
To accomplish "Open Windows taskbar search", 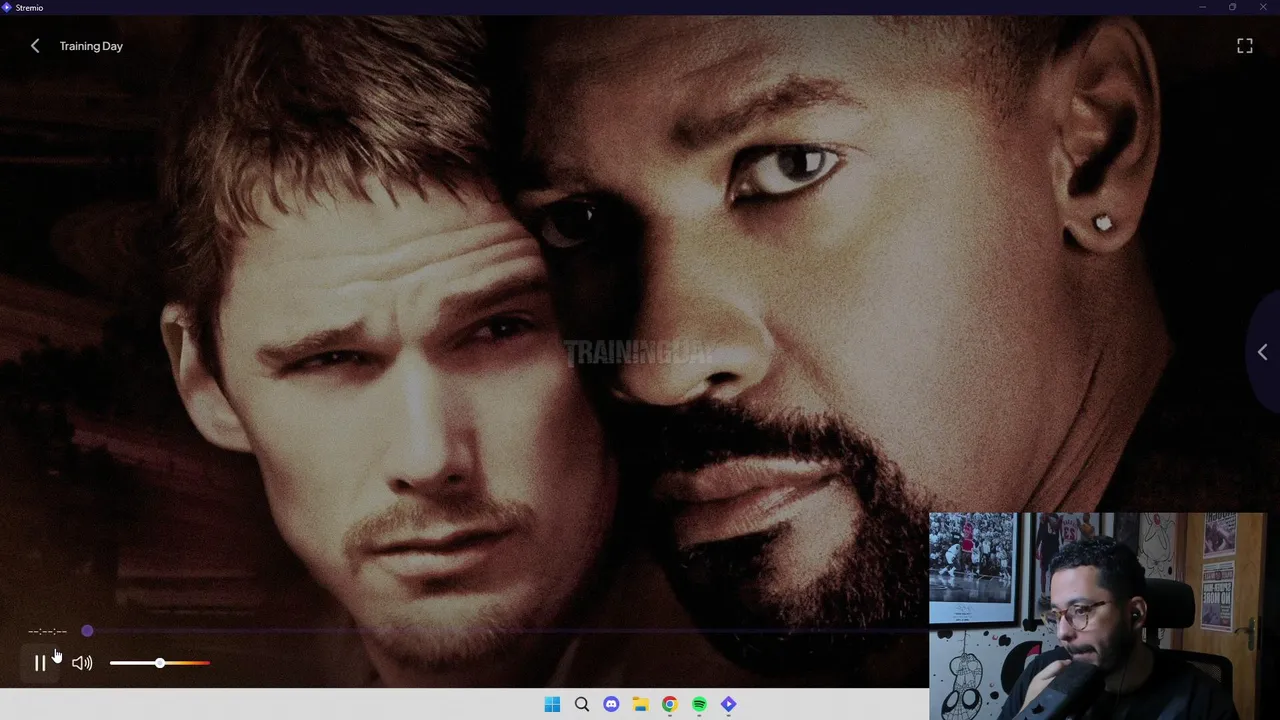I will tap(582, 704).
